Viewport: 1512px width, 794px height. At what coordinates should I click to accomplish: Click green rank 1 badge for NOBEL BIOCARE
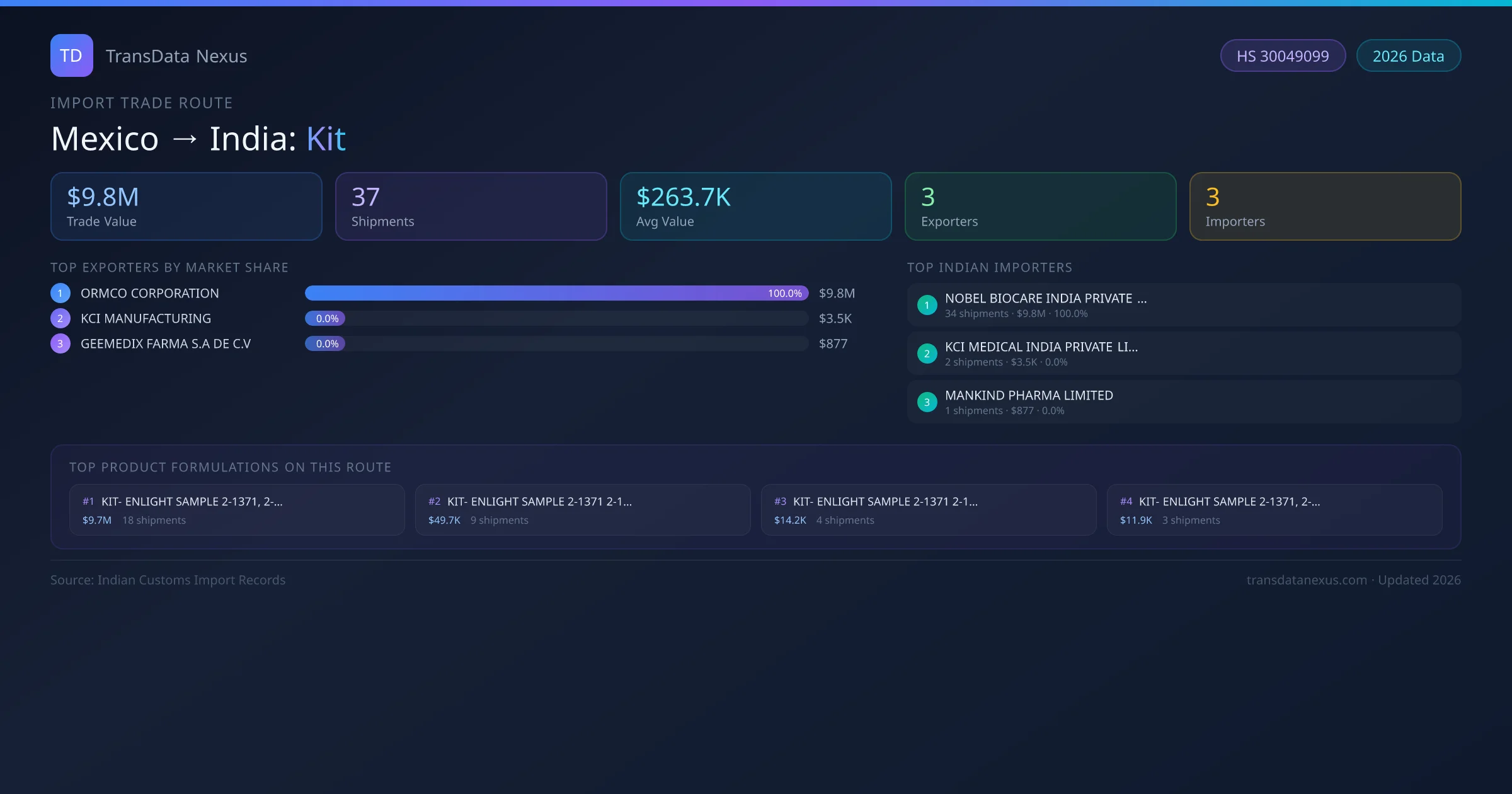click(927, 305)
